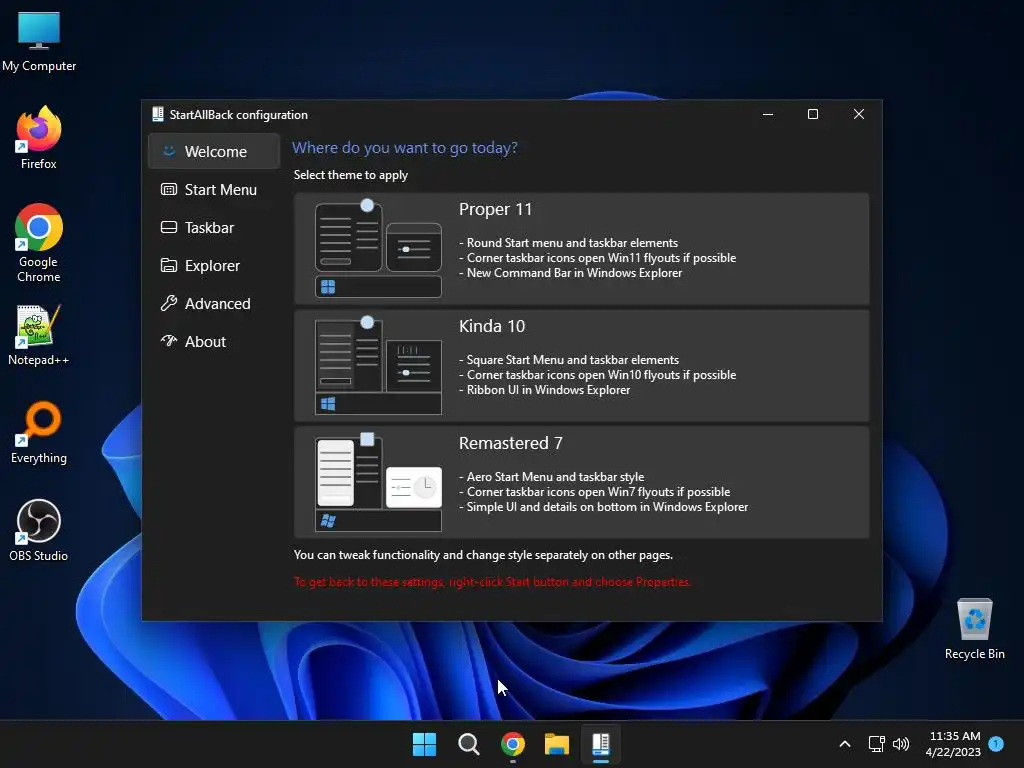The width and height of the screenshot is (1024, 768).
Task: Click the Kinda 10 preview thumbnail
Action: pyautogui.click(x=378, y=366)
